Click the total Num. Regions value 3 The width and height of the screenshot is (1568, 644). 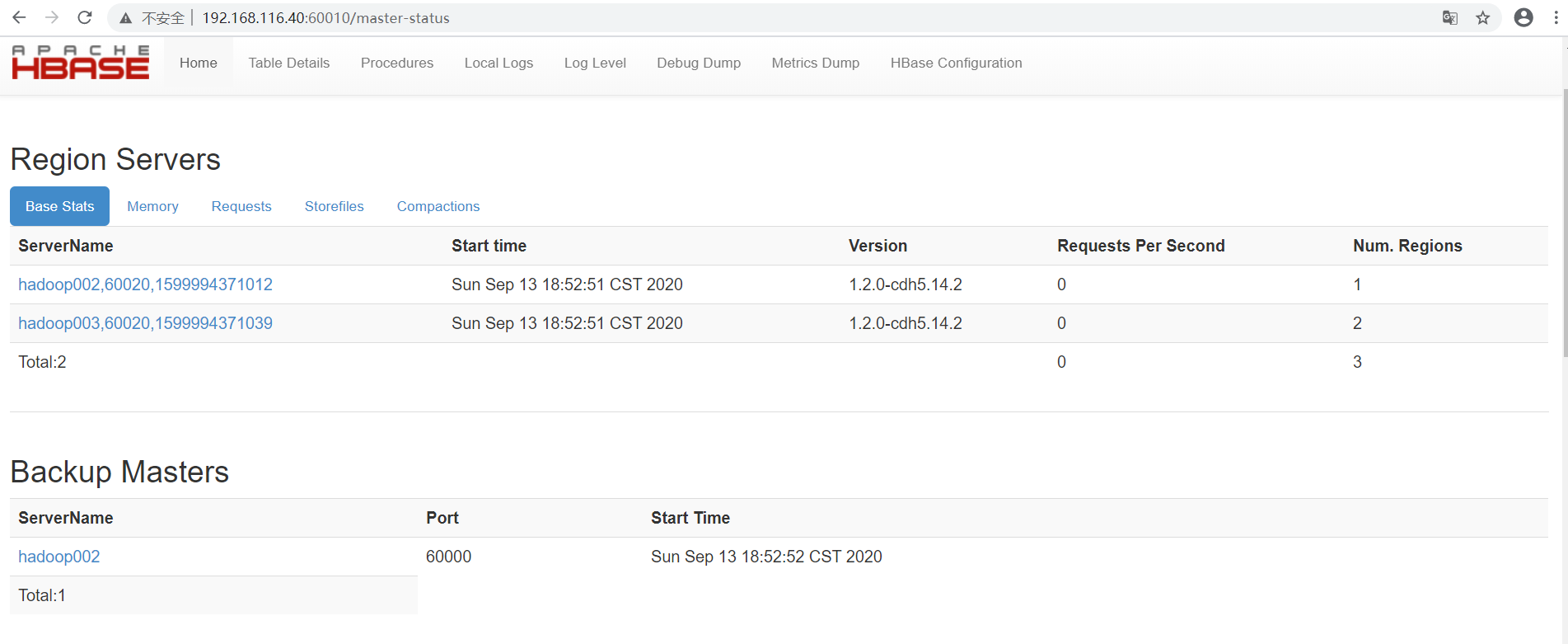pos(1357,362)
